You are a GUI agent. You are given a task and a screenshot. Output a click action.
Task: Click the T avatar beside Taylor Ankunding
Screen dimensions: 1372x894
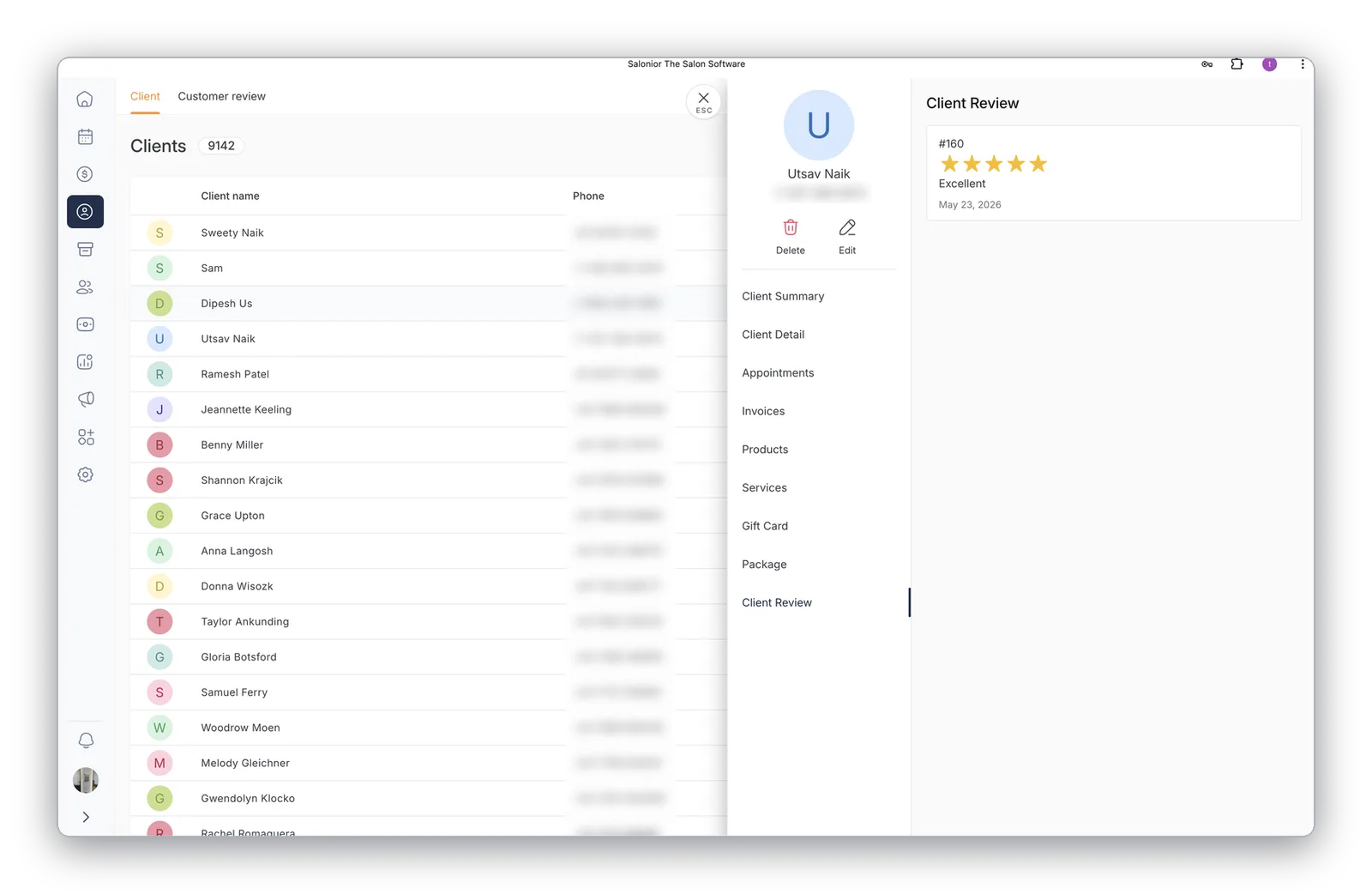159,621
